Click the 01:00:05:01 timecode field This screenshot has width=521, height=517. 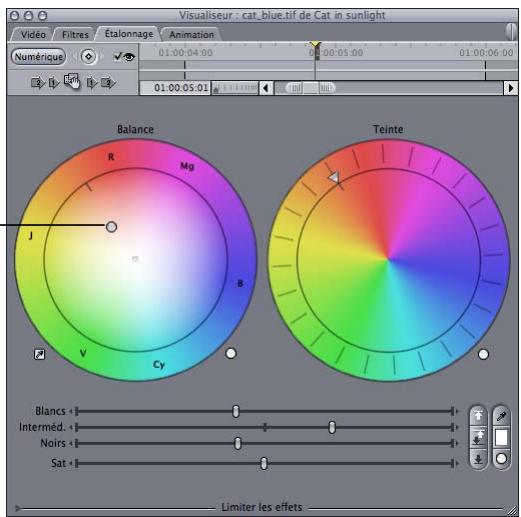tap(175, 88)
